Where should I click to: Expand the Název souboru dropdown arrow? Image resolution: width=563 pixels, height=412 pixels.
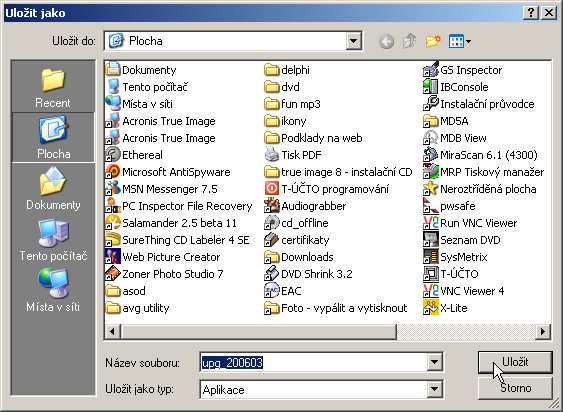pyautogui.click(x=434, y=362)
